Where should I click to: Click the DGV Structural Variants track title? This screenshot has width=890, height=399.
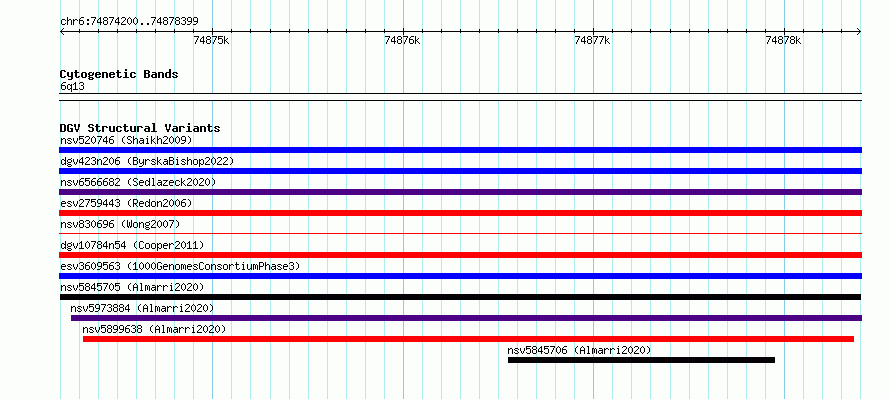click(140, 128)
